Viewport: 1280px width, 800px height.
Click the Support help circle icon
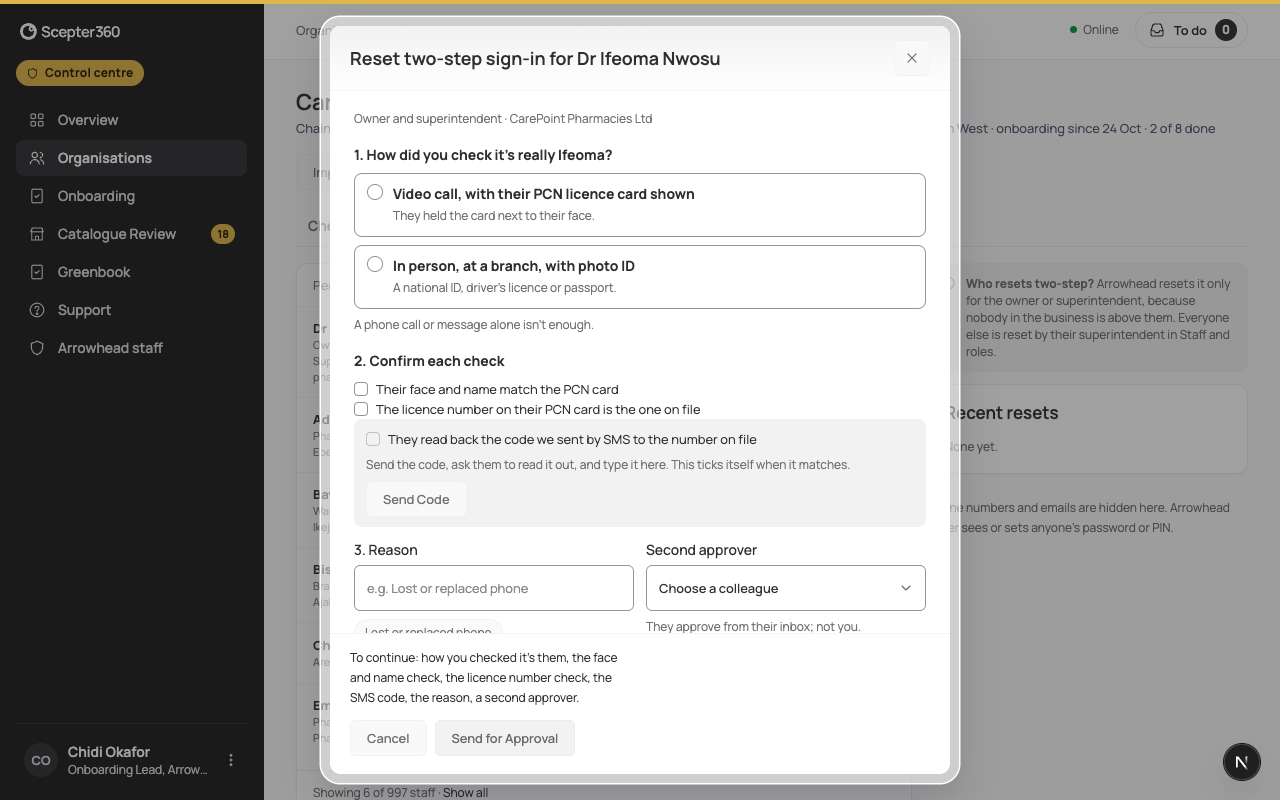[37, 310]
